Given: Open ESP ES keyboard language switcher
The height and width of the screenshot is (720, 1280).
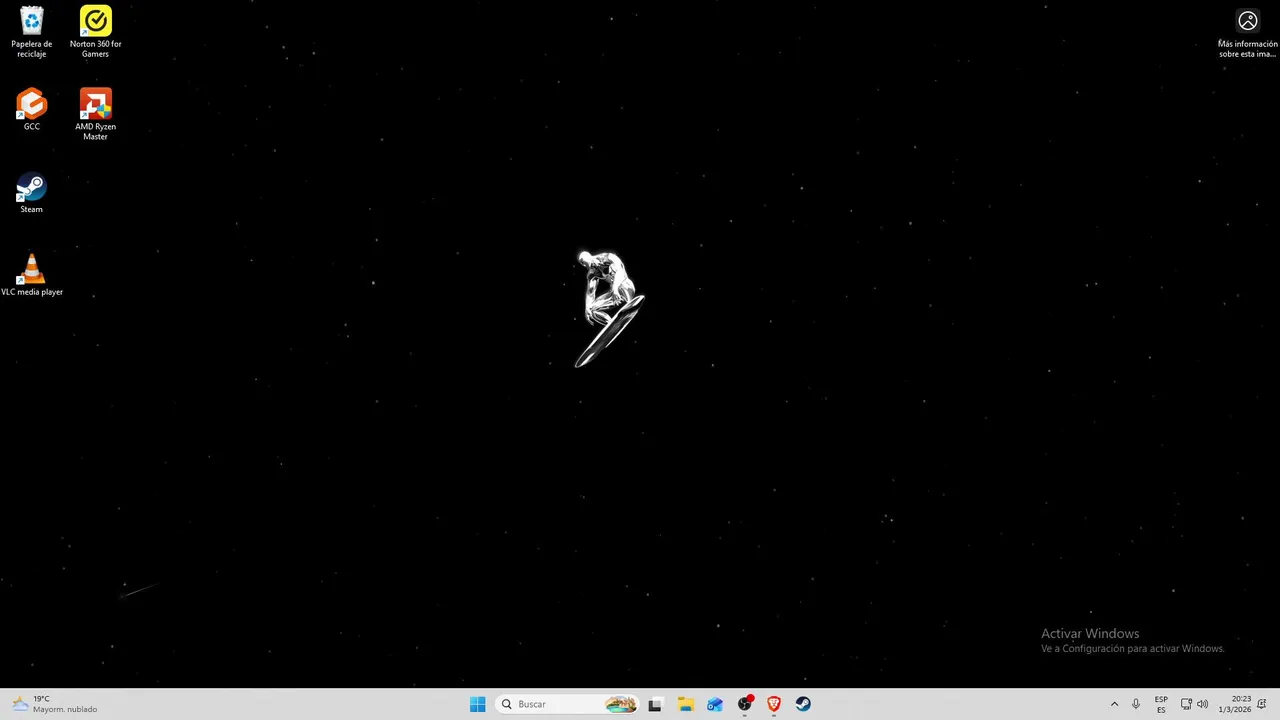Looking at the screenshot, I should coord(1161,704).
